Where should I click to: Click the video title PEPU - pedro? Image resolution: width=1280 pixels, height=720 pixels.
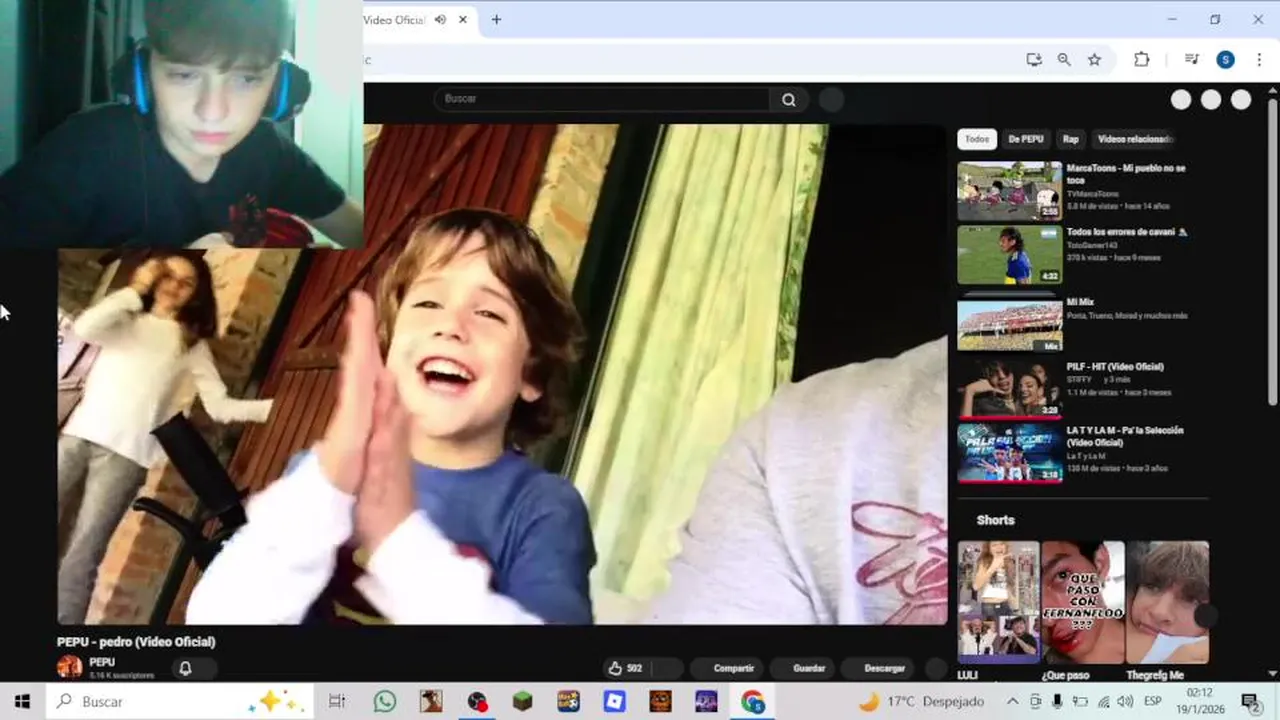tap(136, 642)
